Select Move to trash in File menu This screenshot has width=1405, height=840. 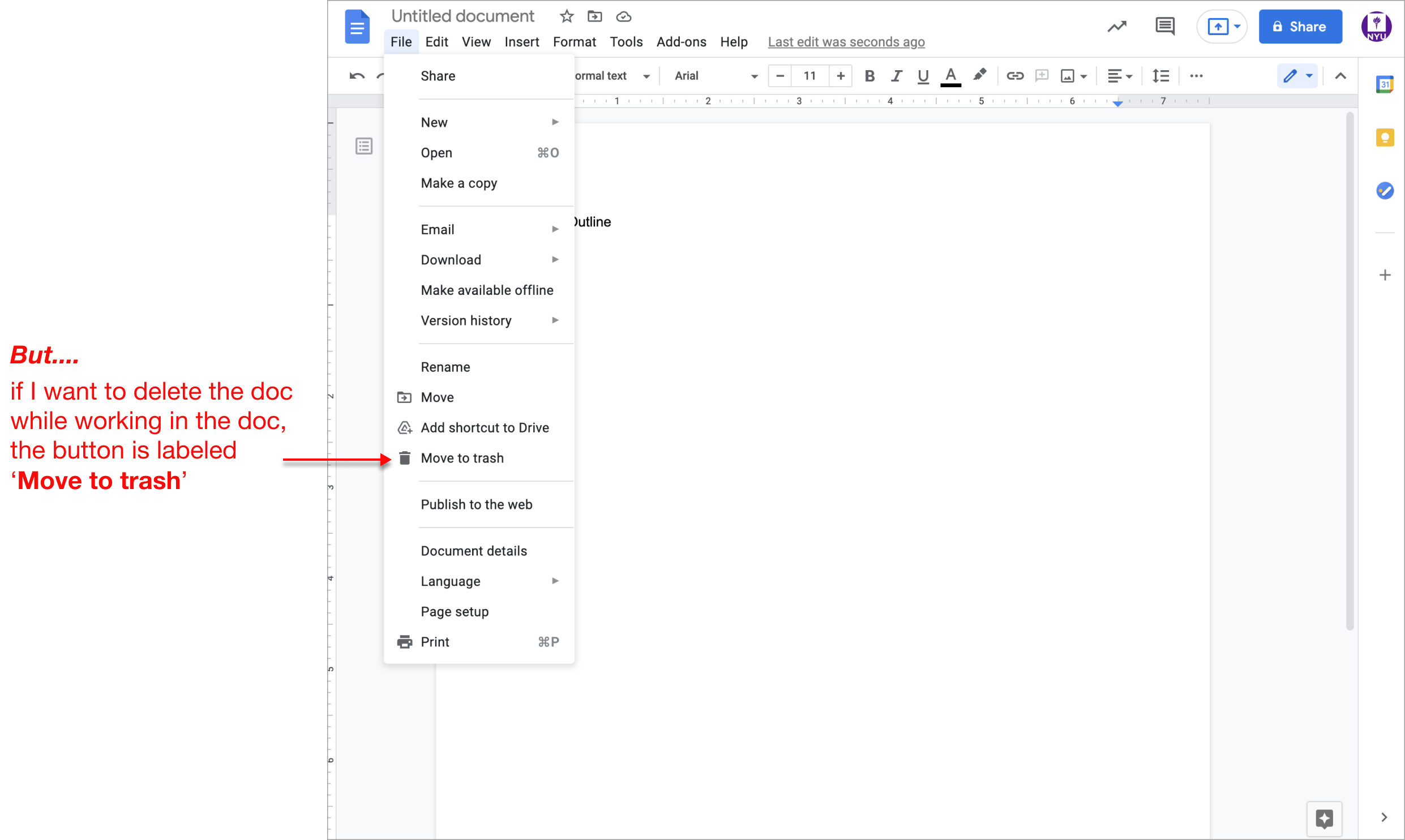pos(462,458)
